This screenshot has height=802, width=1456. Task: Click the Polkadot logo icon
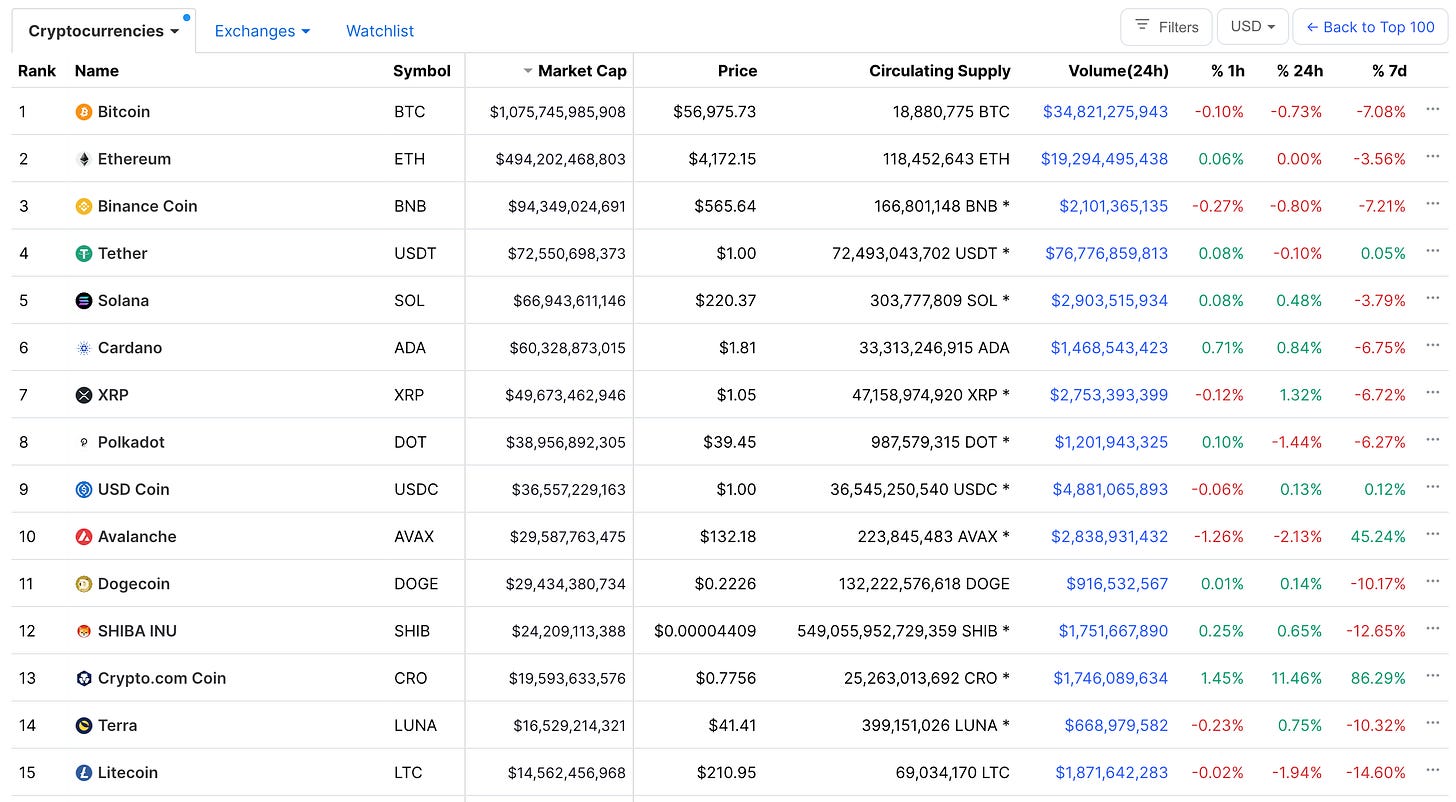pyautogui.click(x=84, y=442)
